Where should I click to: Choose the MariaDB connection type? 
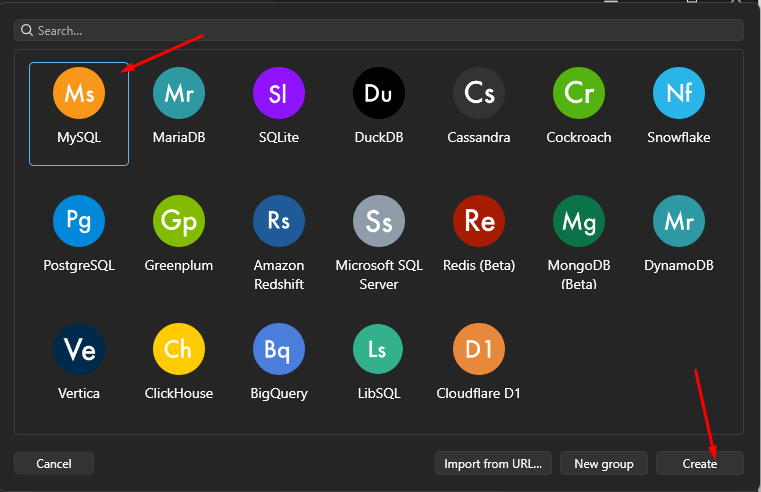(179, 93)
